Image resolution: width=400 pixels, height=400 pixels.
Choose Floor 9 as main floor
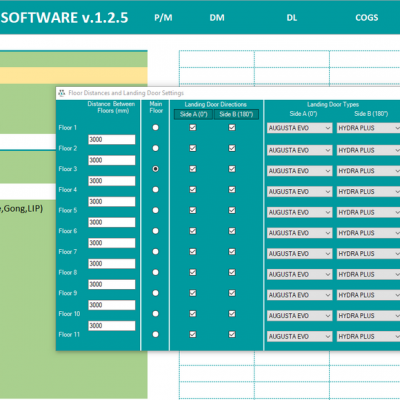155,293
